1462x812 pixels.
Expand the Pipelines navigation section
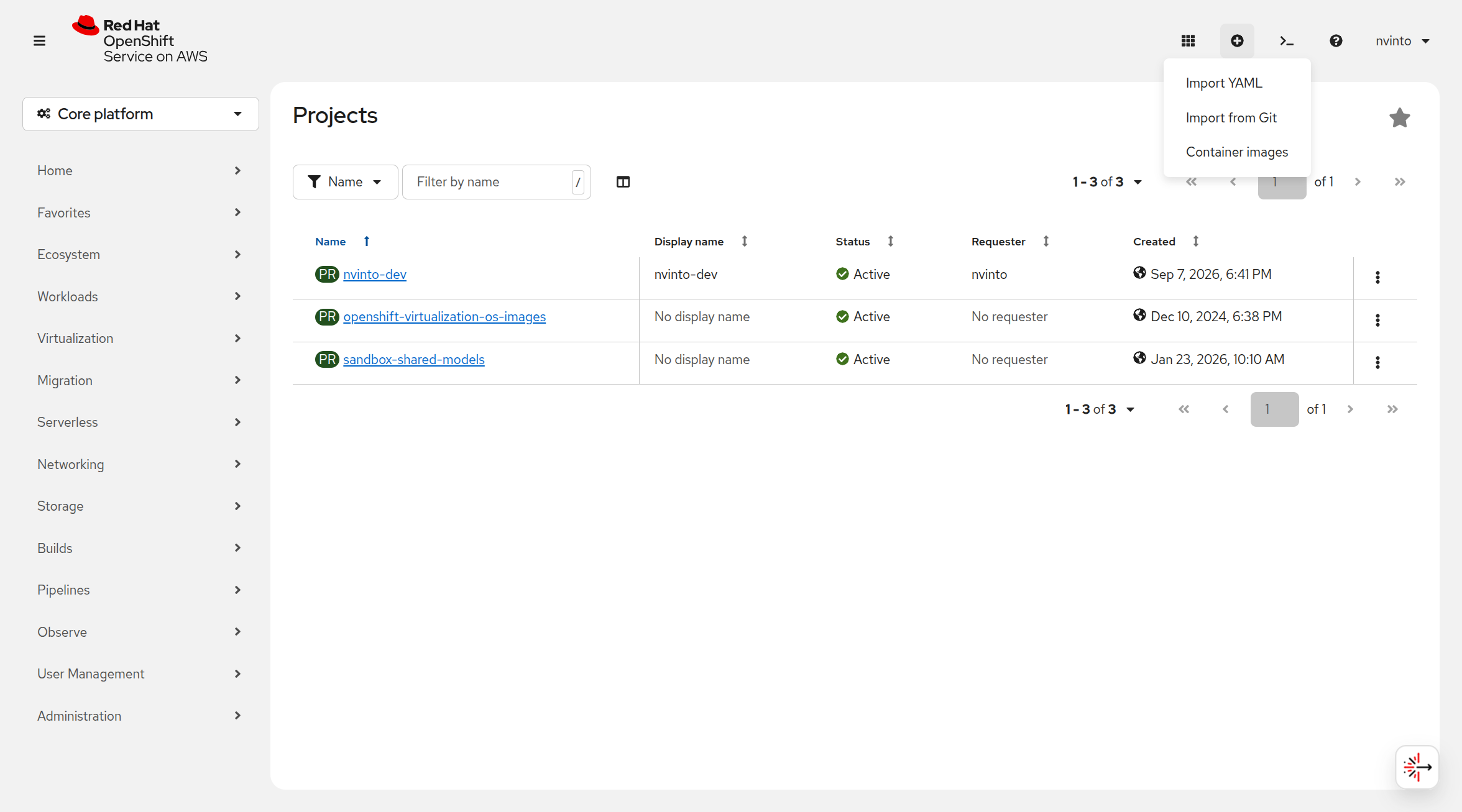(140, 590)
